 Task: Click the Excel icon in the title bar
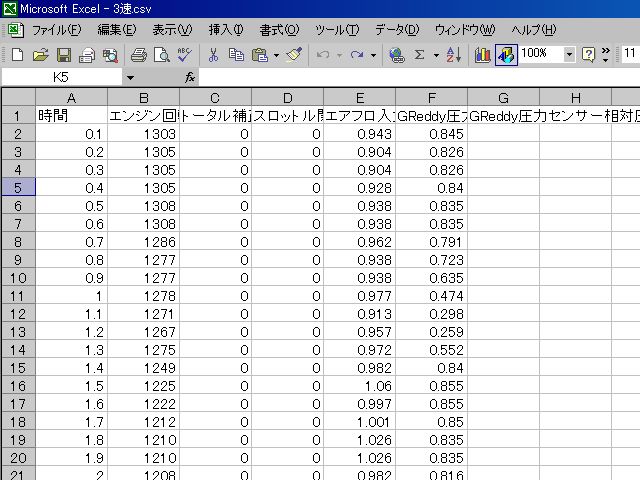pos(10,8)
